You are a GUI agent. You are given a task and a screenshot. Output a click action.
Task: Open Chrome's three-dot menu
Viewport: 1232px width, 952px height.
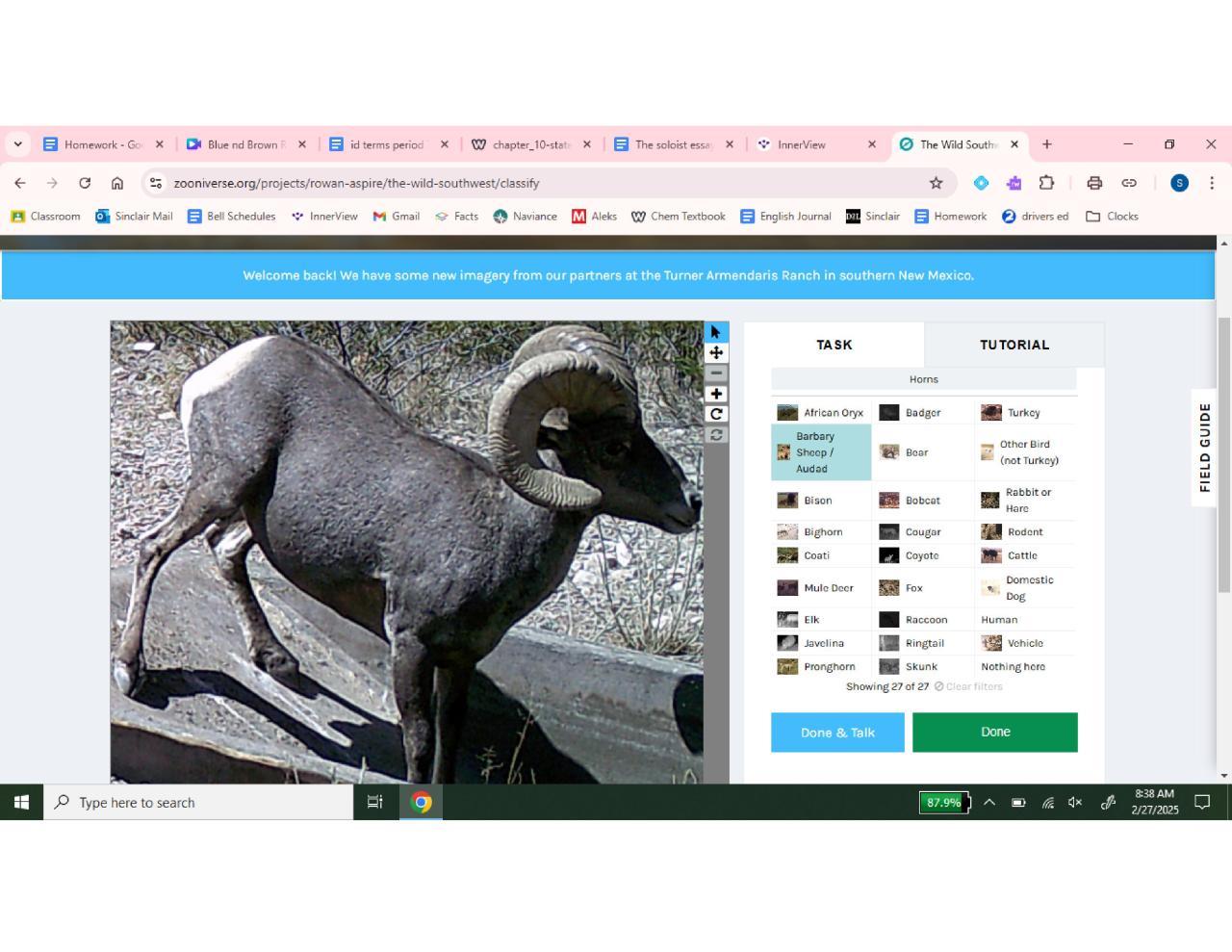tap(1212, 183)
